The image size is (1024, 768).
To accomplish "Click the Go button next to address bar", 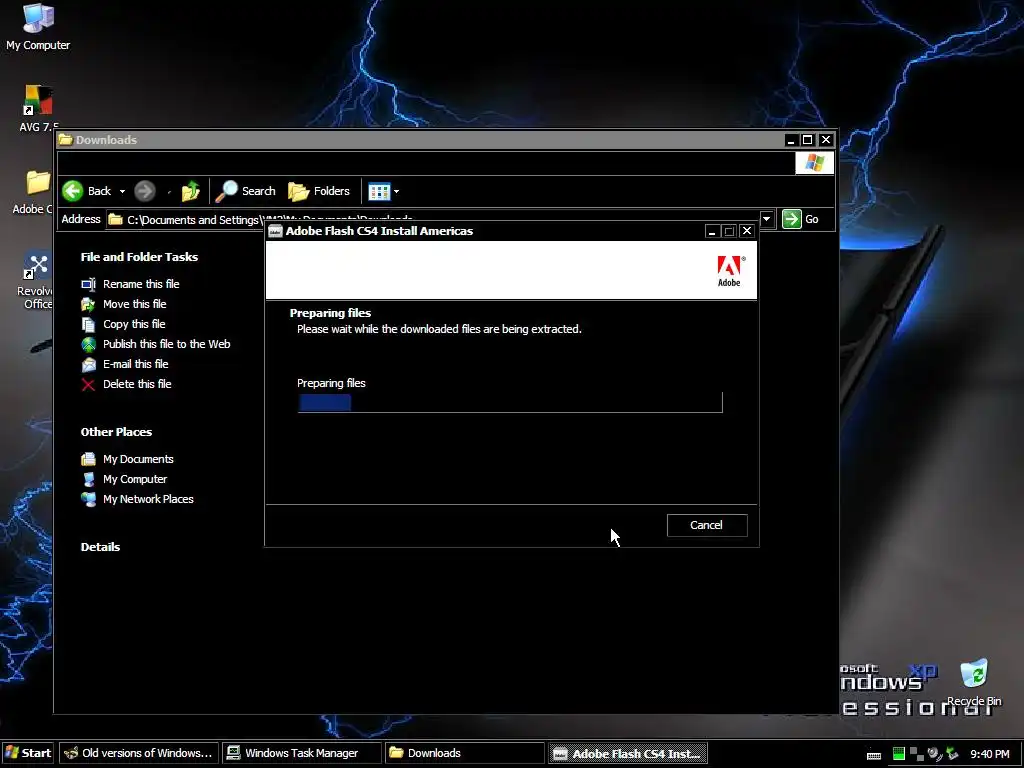I will click(801, 219).
